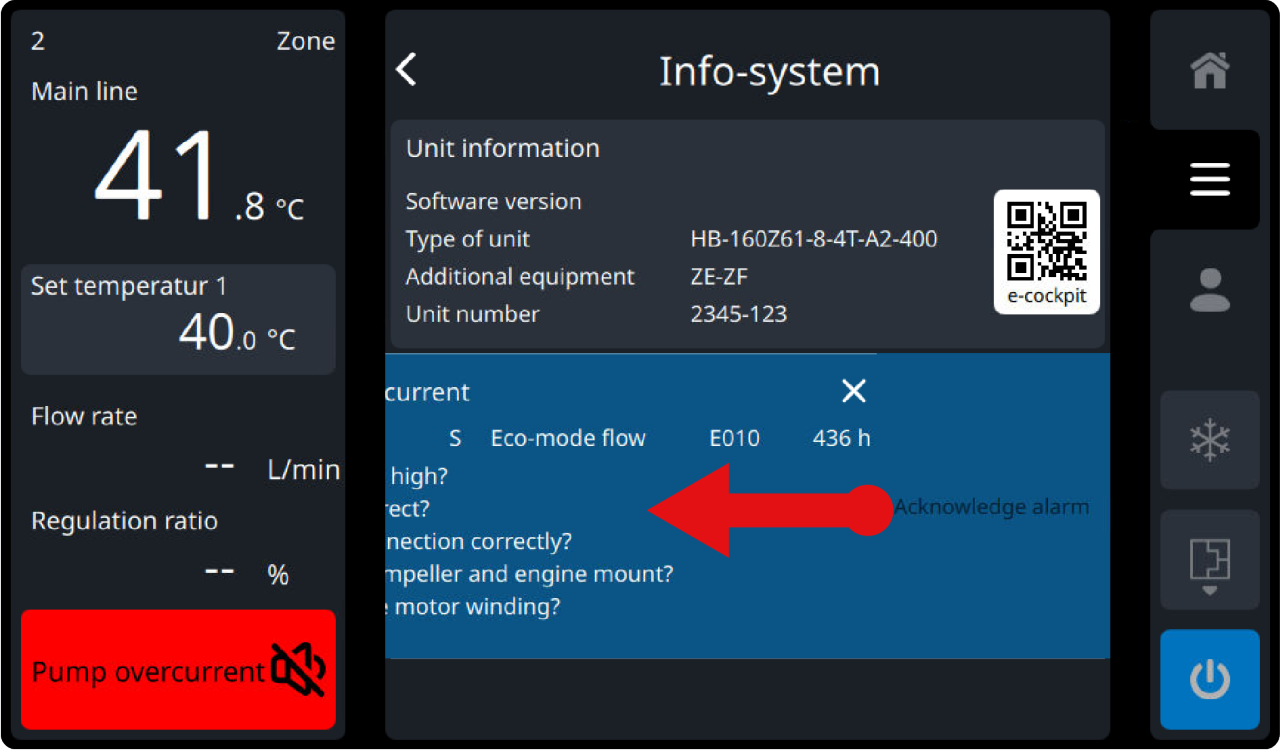Scan the e-cockpit QR code
1280x750 pixels.
pyautogui.click(x=1046, y=241)
